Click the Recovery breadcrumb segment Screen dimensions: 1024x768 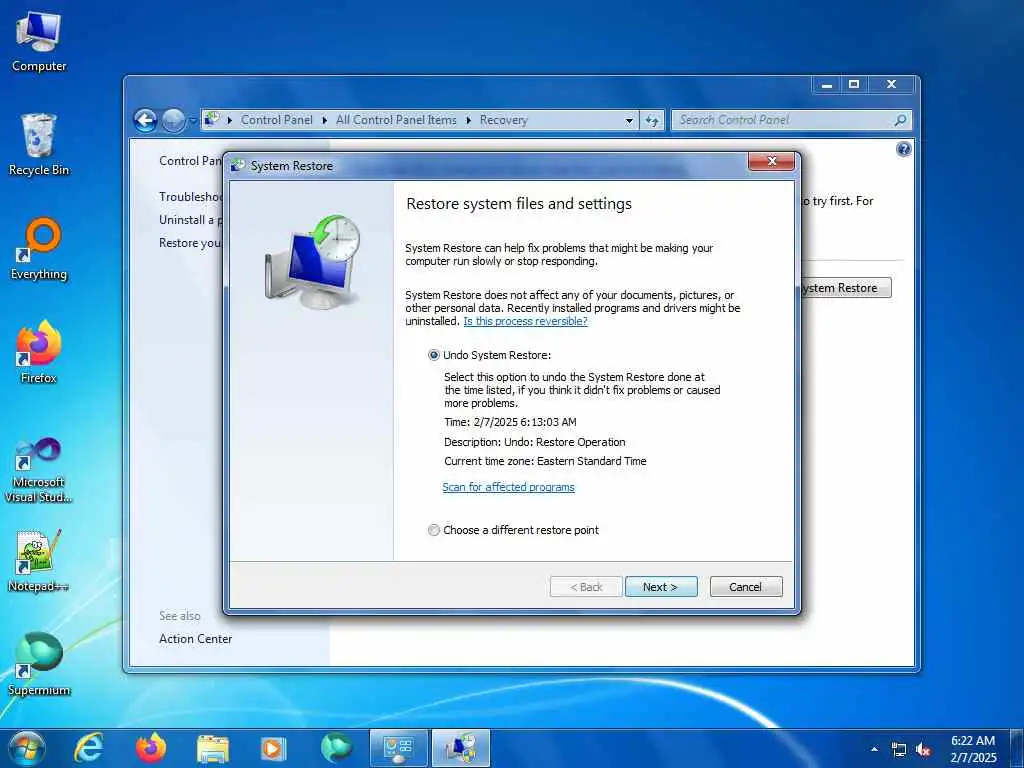[504, 120]
